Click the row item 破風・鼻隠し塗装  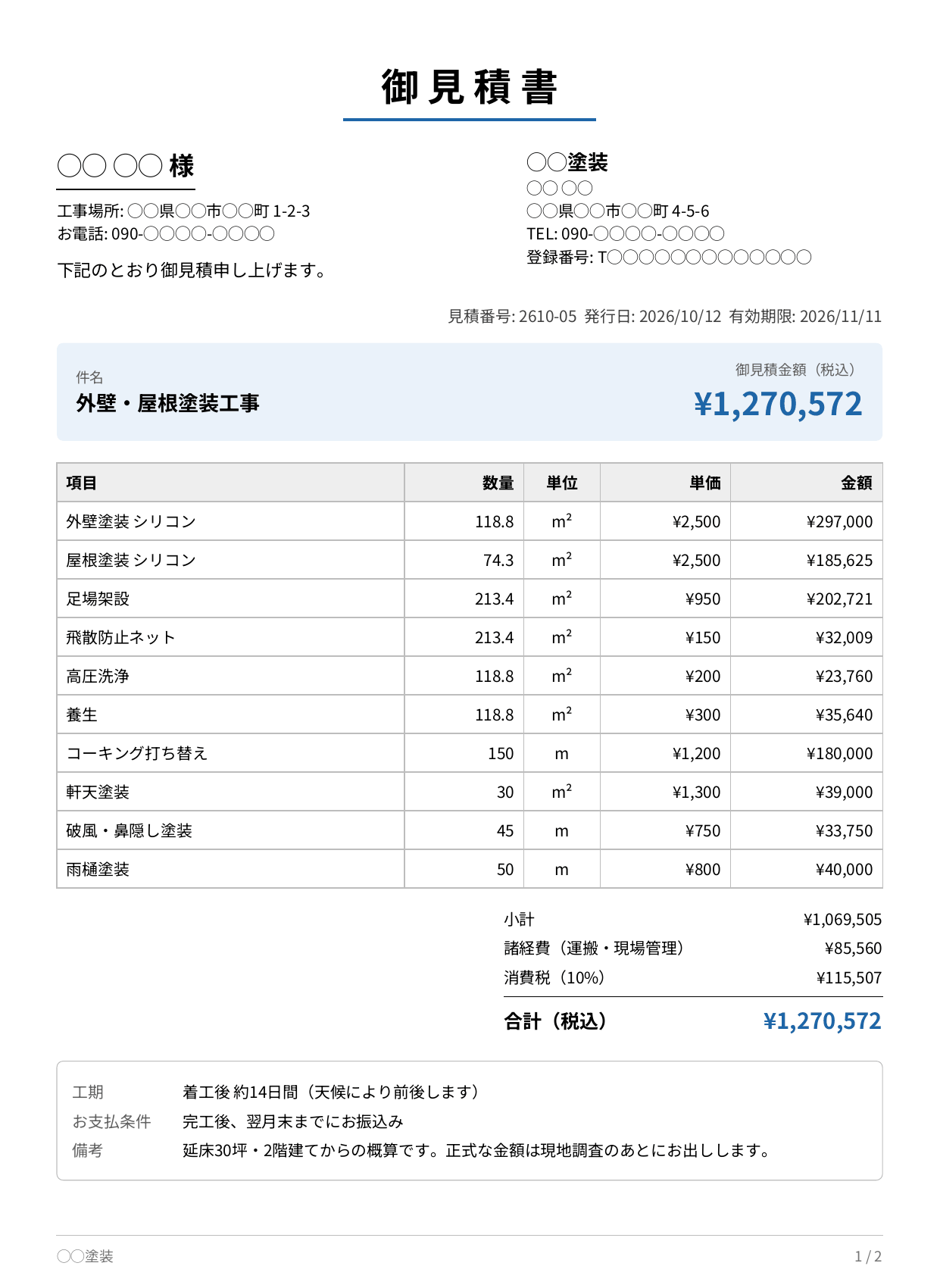point(129,830)
